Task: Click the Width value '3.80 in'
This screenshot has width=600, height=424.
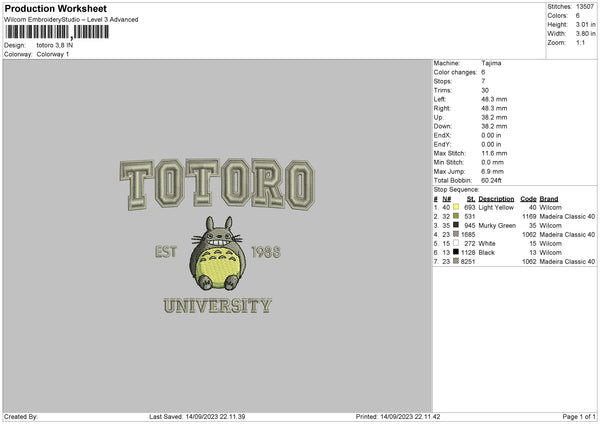Action: (x=585, y=34)
